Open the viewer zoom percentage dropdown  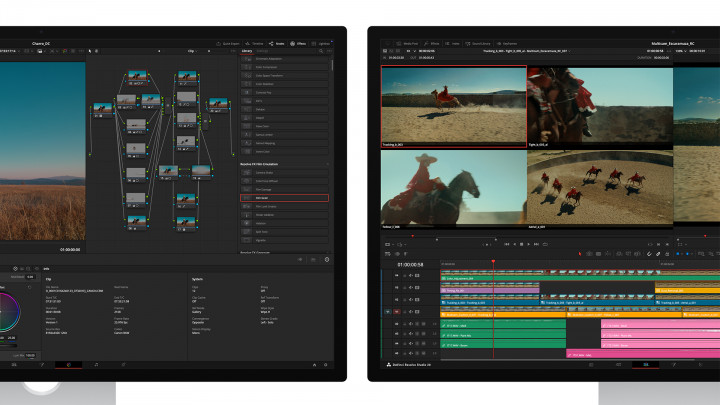[x=681, y=51]
